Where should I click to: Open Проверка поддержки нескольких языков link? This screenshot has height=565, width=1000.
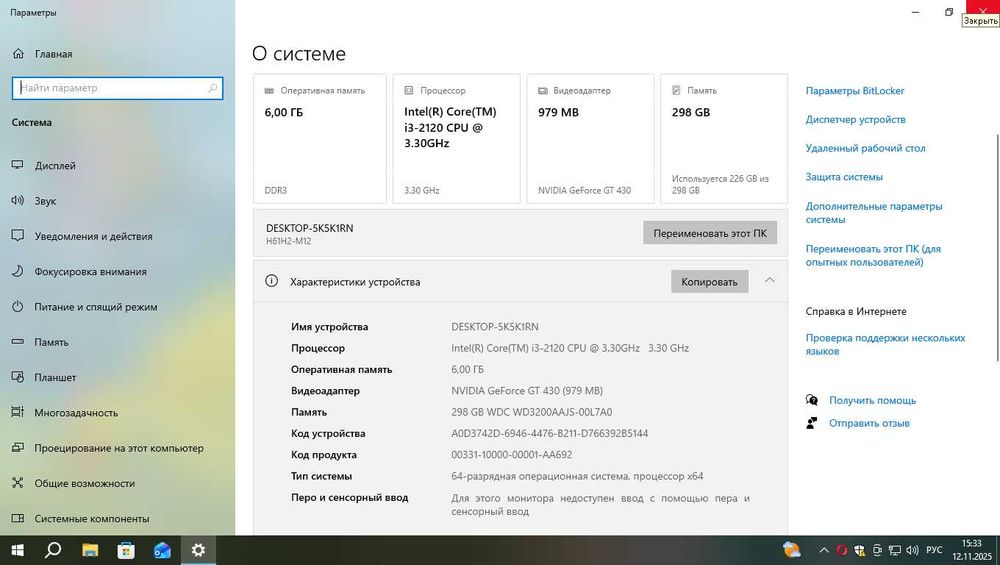click(885, 344)
